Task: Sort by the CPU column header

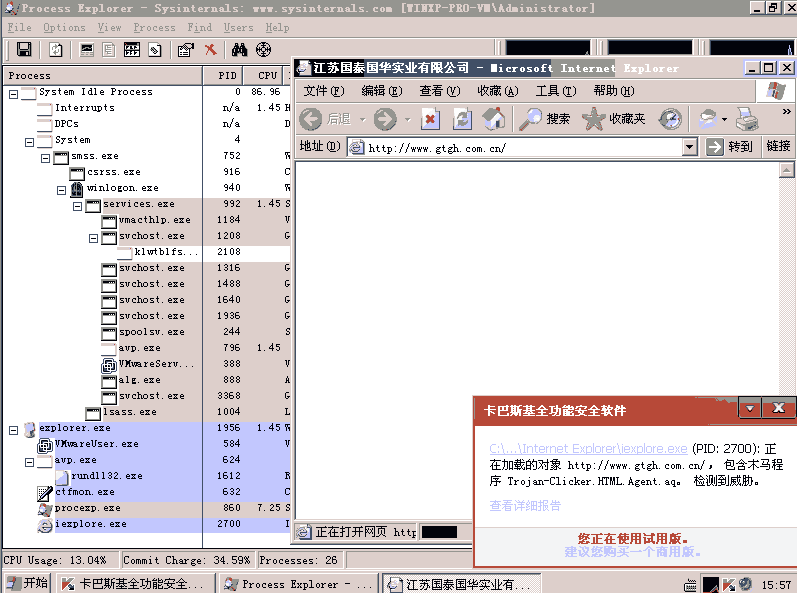Action: 265,76
